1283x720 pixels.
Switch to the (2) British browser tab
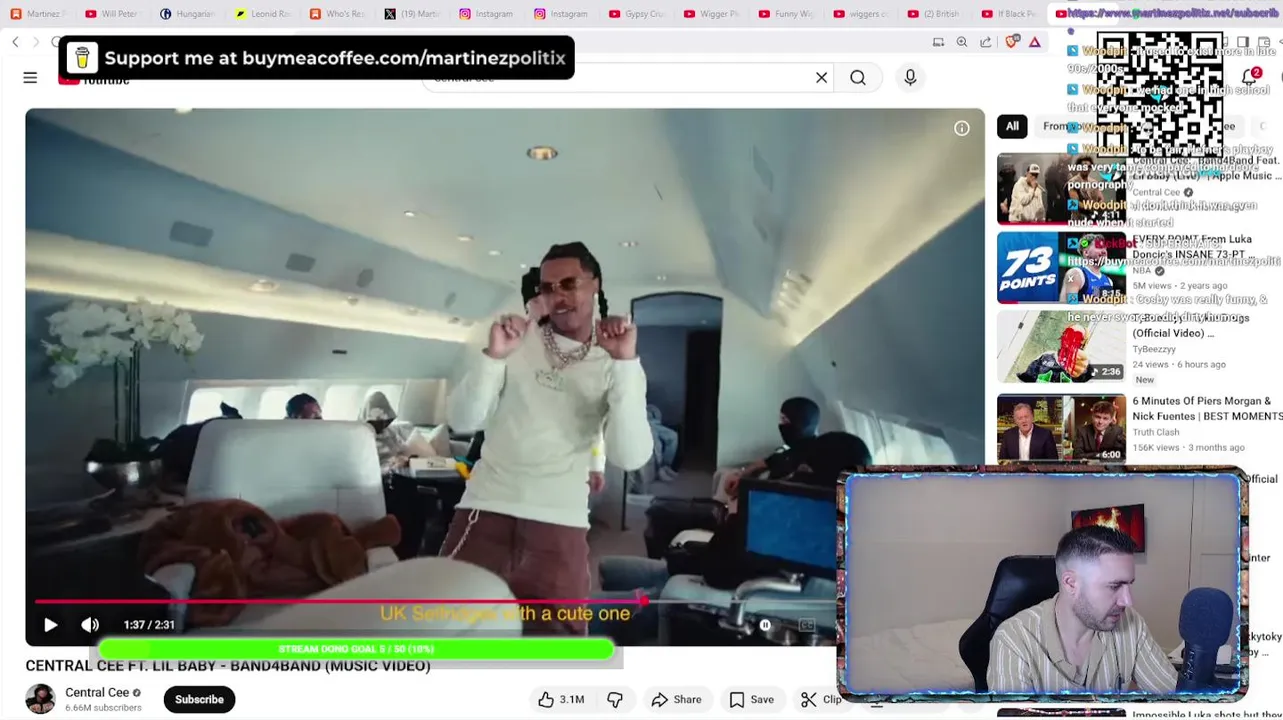(x=935, y=14)
